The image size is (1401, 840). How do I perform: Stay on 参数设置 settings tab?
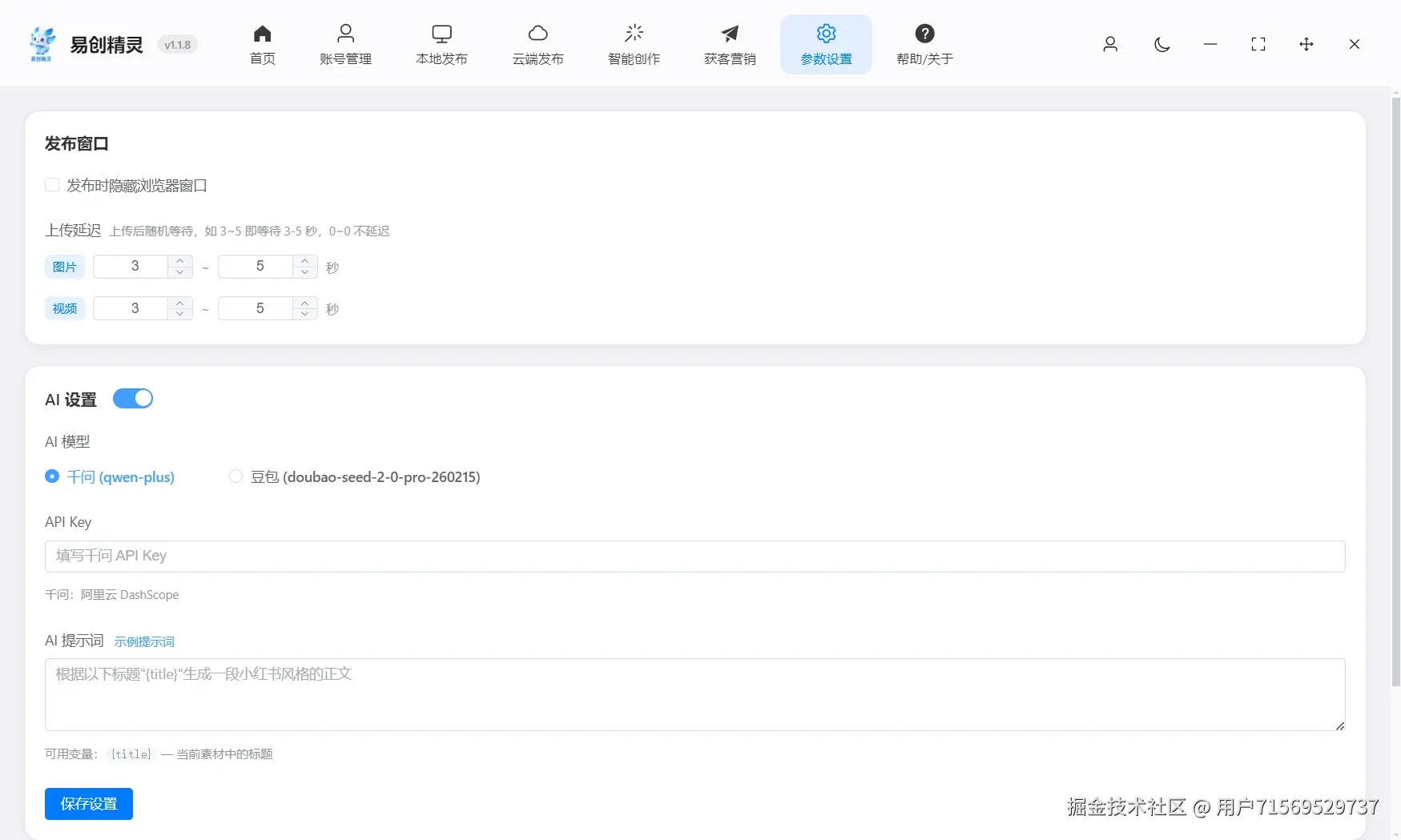point(826,44)
